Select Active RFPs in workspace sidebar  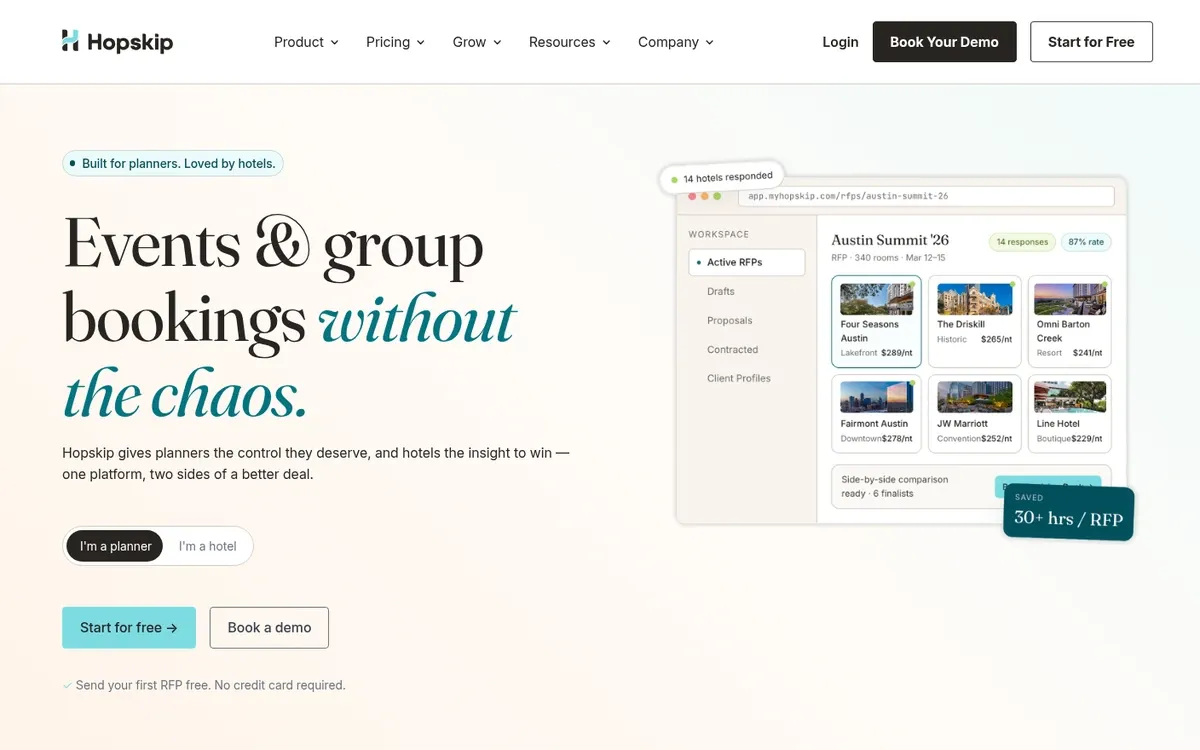coord(747,262)
